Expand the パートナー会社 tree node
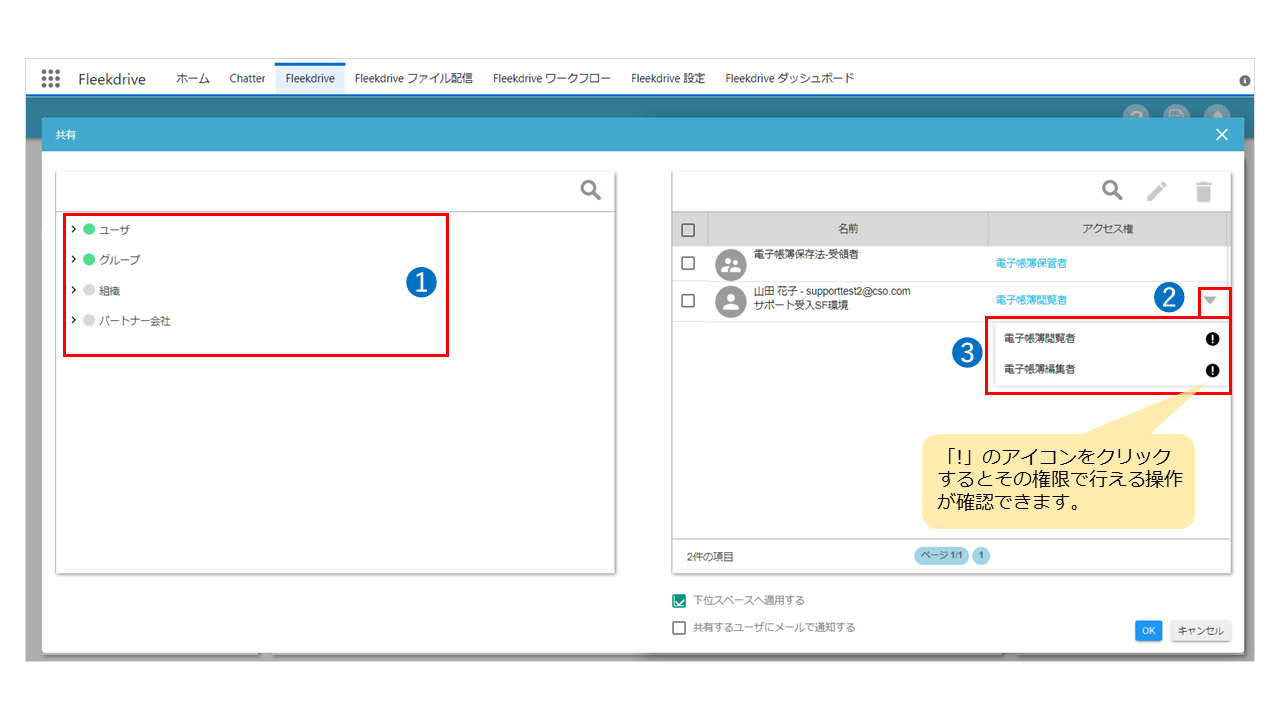1280x720 pixels. point(74,320)
